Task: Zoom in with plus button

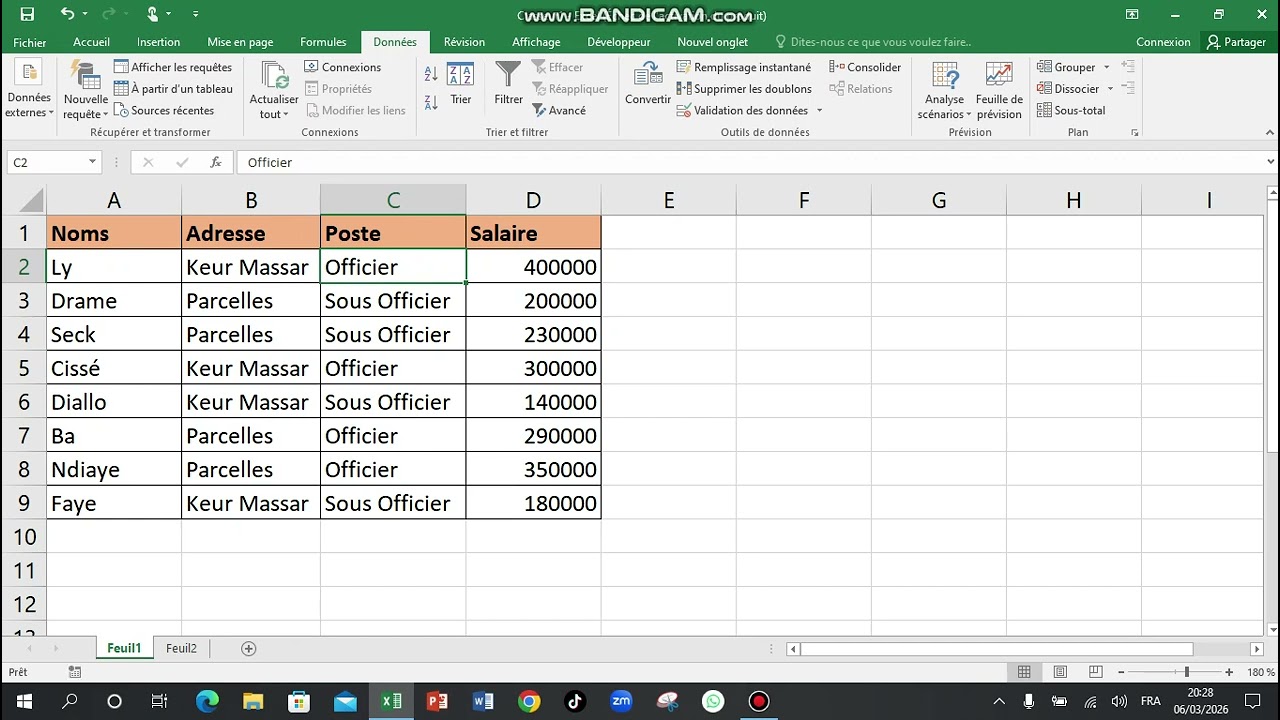Action: point(1229,672)
